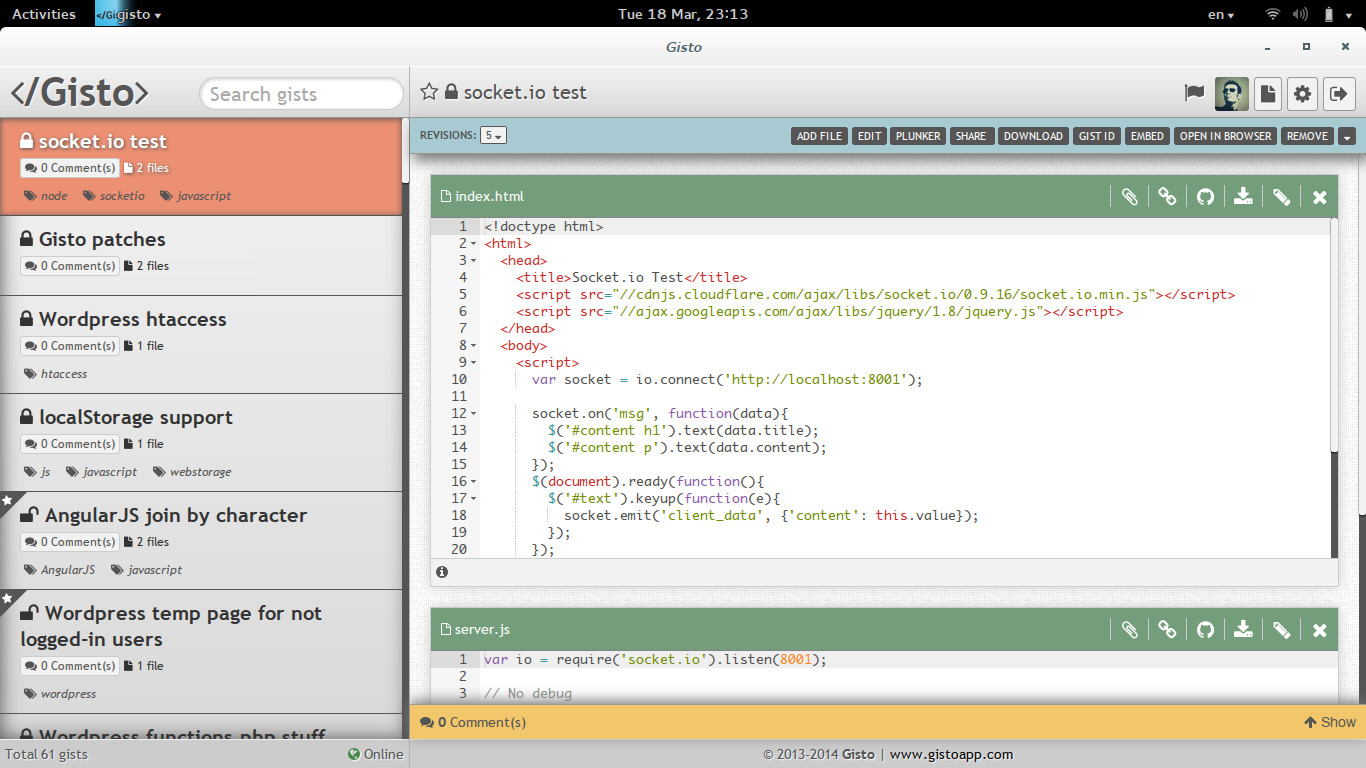1366x768 pixels.
Task: Fold code at line 9 script tag
Action: tap(473, 363)
